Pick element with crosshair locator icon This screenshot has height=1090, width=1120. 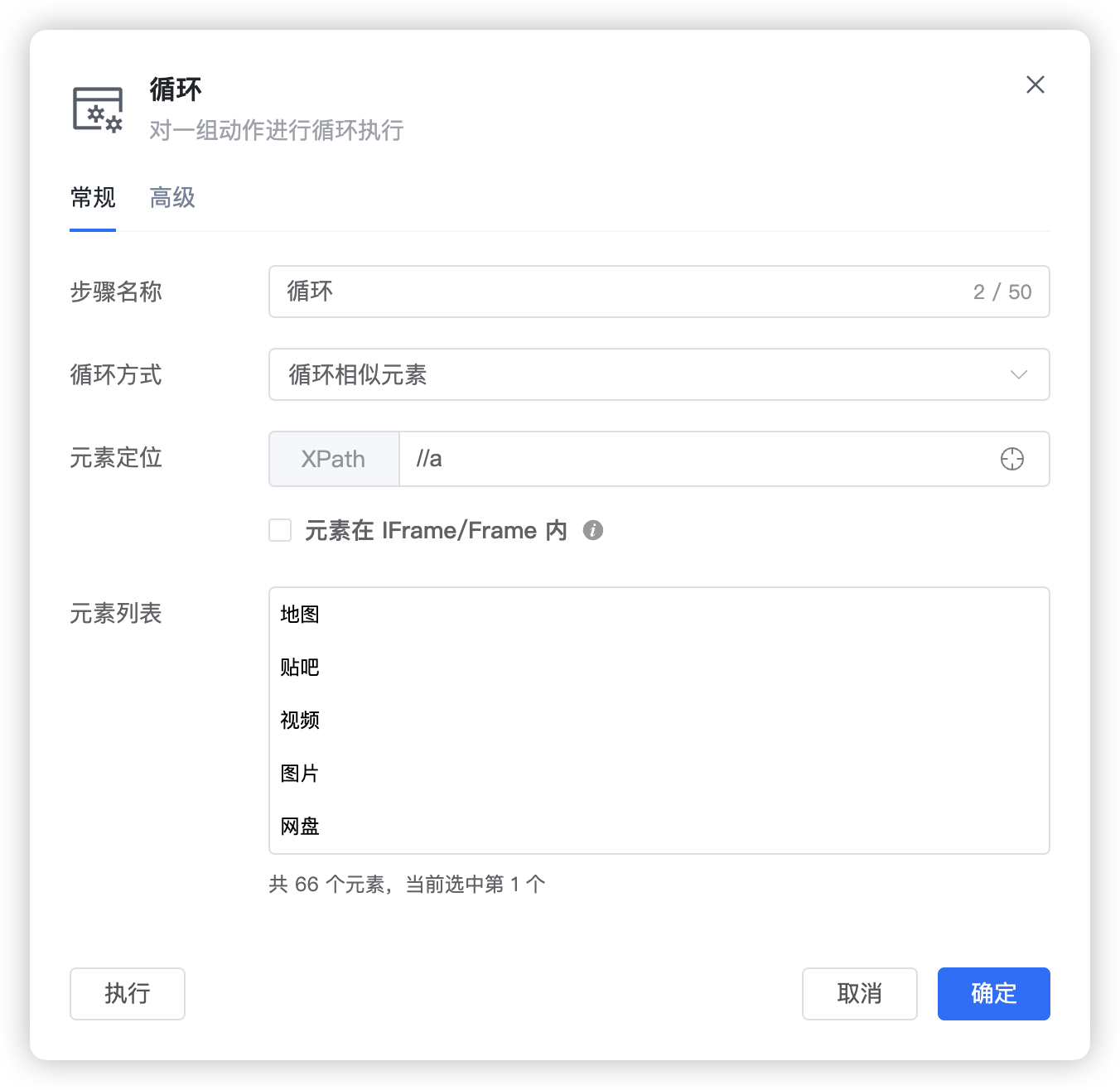[1011, 459]
